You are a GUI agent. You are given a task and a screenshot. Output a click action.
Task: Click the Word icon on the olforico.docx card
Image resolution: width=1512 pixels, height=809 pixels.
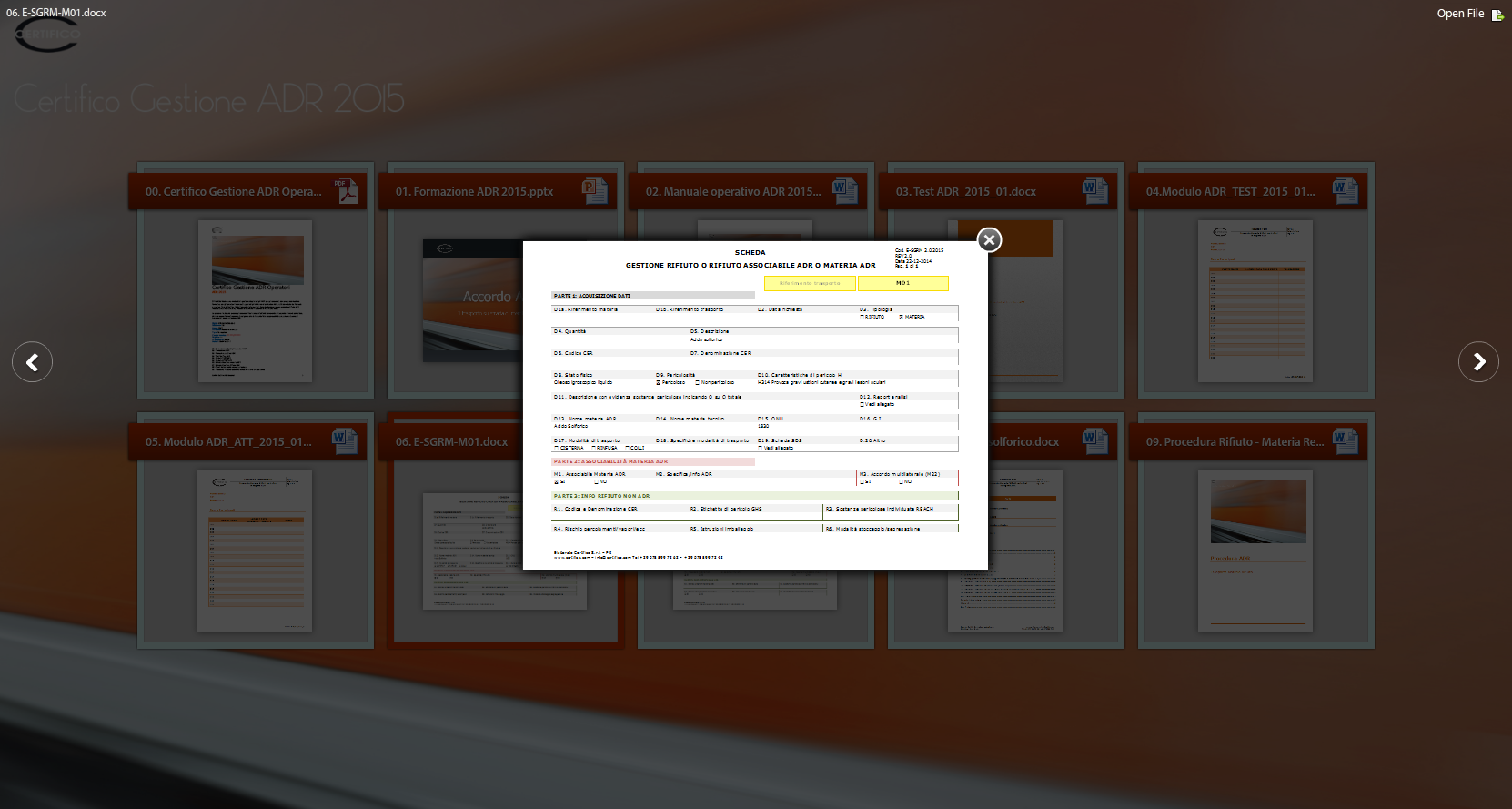pyautogui.click(x=1094, y=441)
